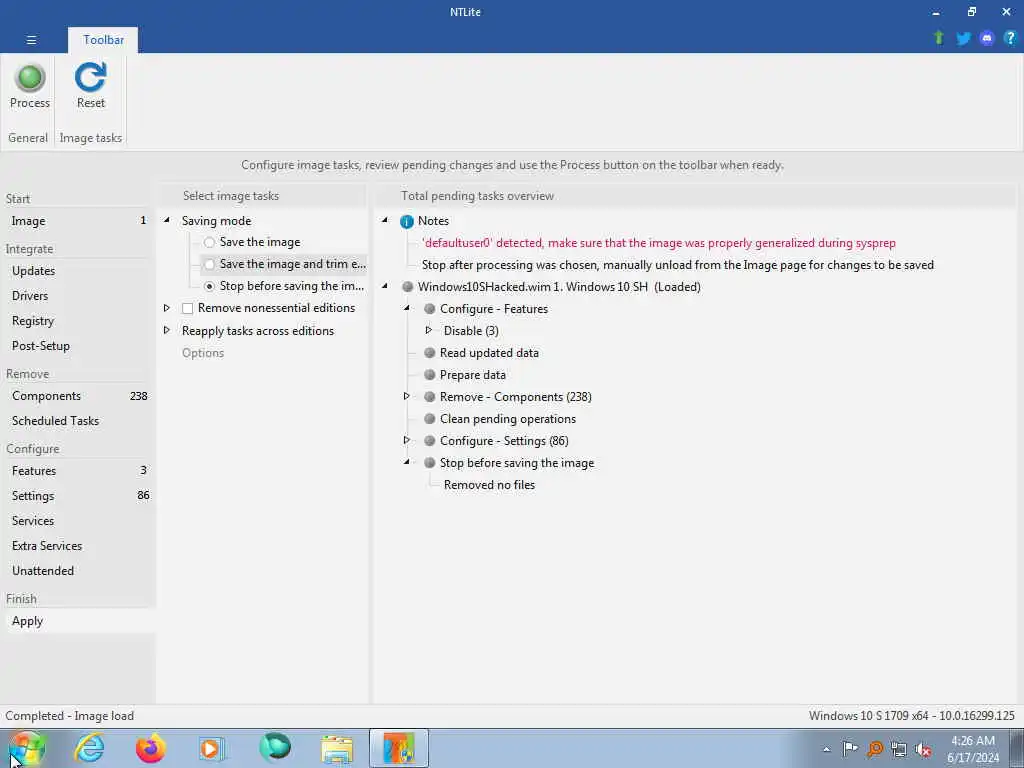Open the Image page in sidebar
This screenshot has height=768, width=1024.
(x=78, y=221)
